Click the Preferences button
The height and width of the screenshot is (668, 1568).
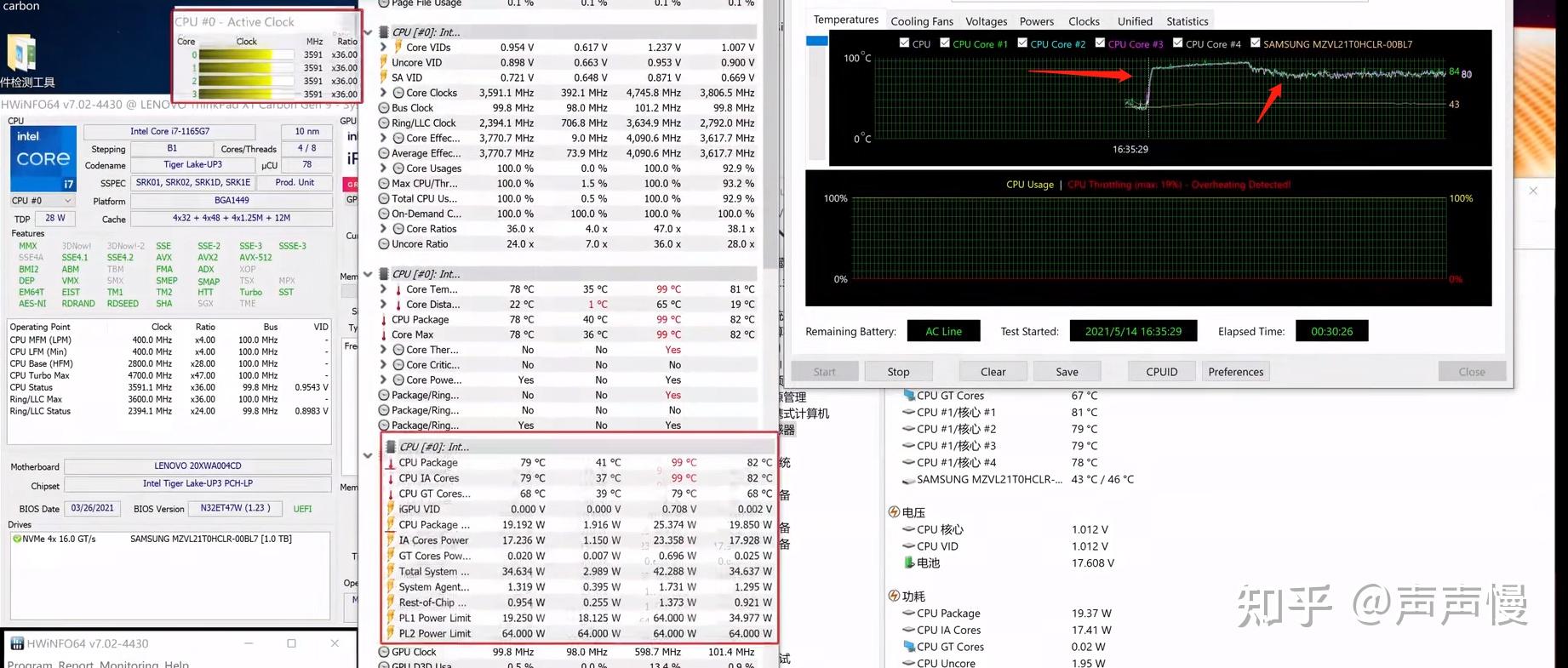(1235, 372)
